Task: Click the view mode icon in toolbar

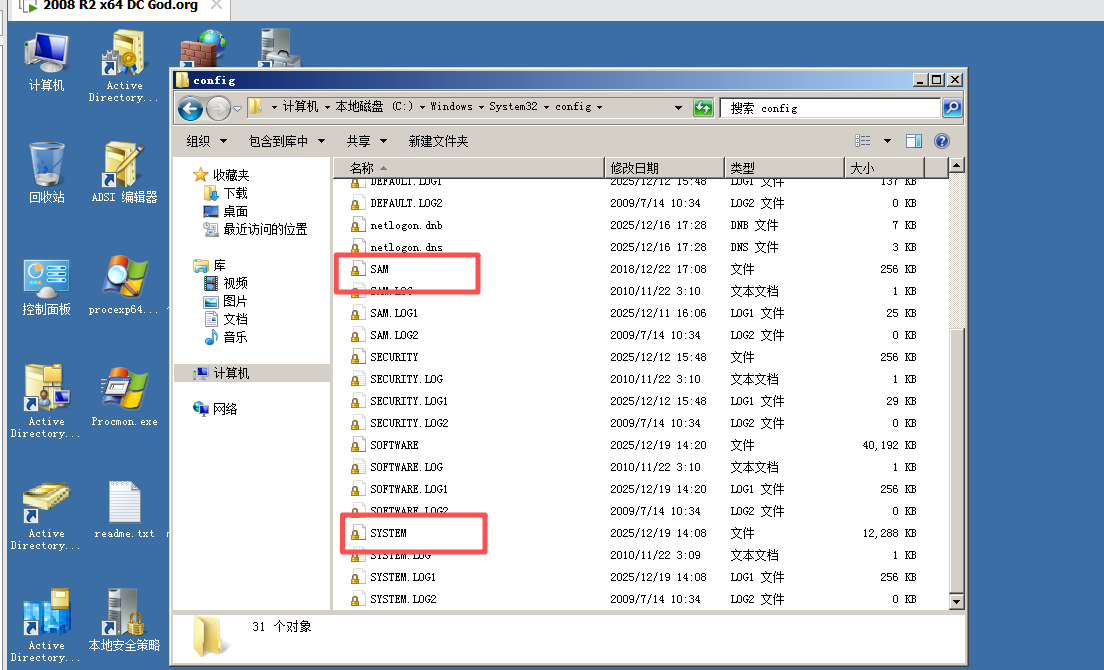Action: 862,141
